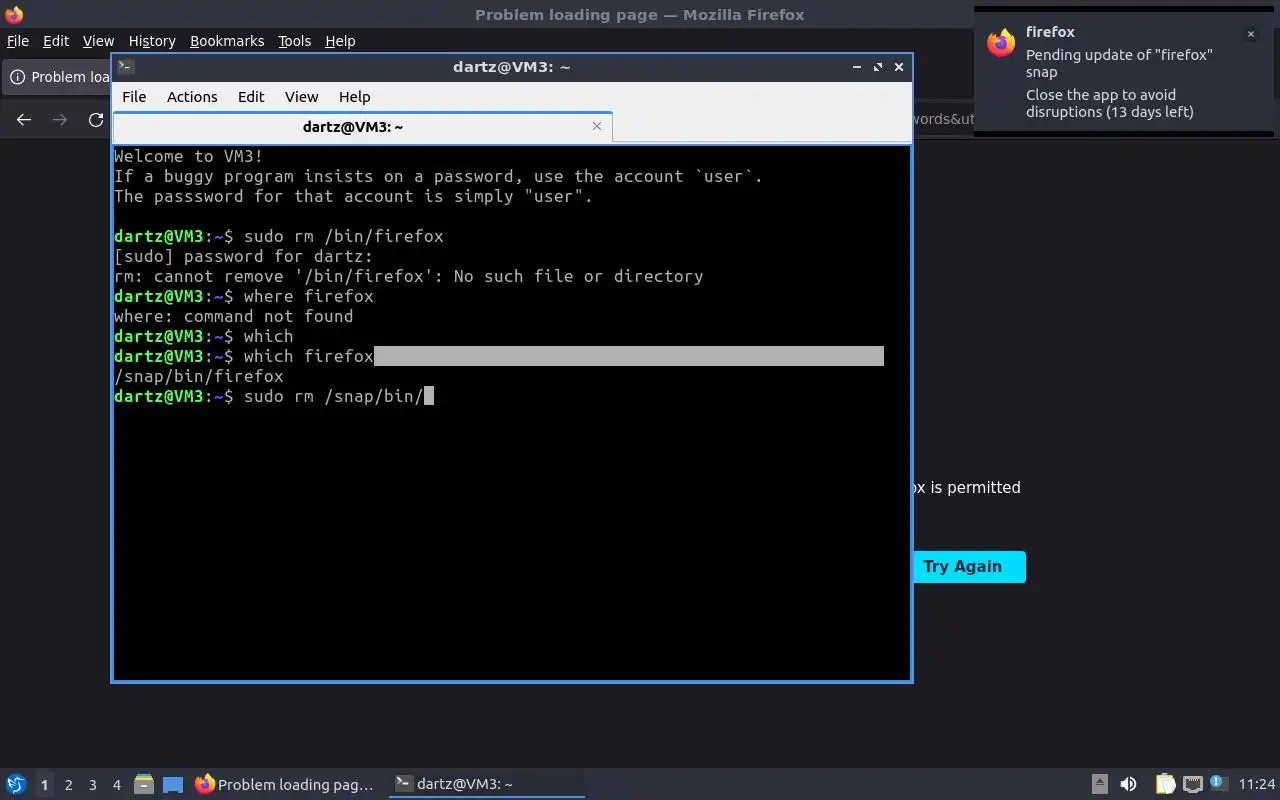The width and height of the screenshot is (1280, 800).
Task: Click 'Pending update of "firefox" snap' notification text
Action: click(1119, 63)
